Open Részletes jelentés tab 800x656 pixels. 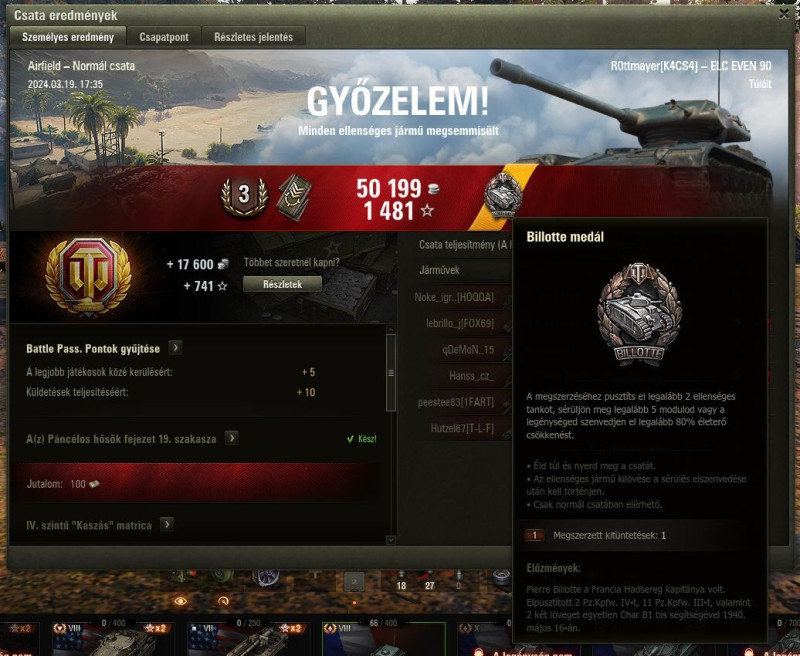(254, 37)
